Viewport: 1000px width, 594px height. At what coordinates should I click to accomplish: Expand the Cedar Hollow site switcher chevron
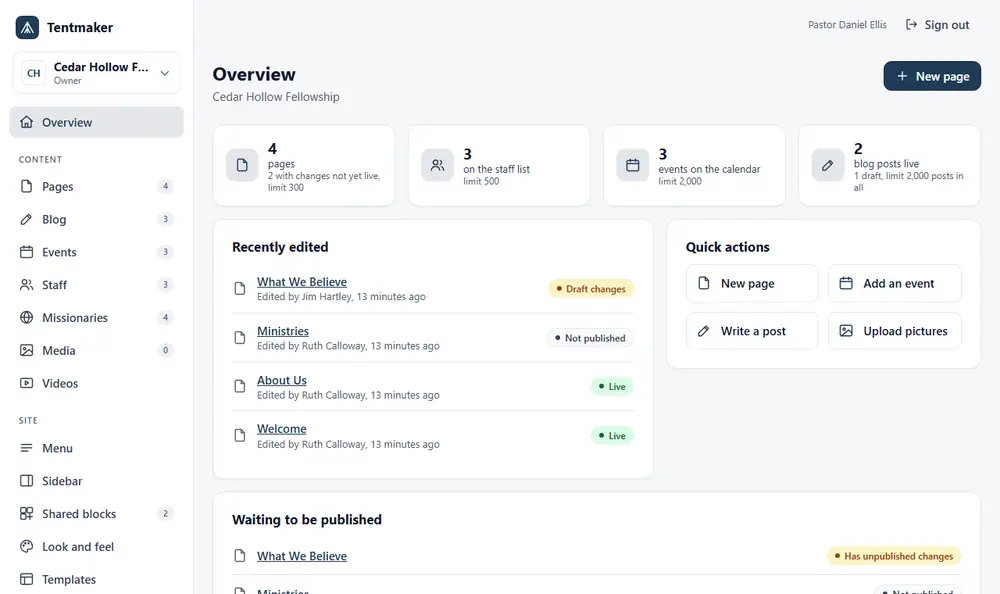[165, 73]
